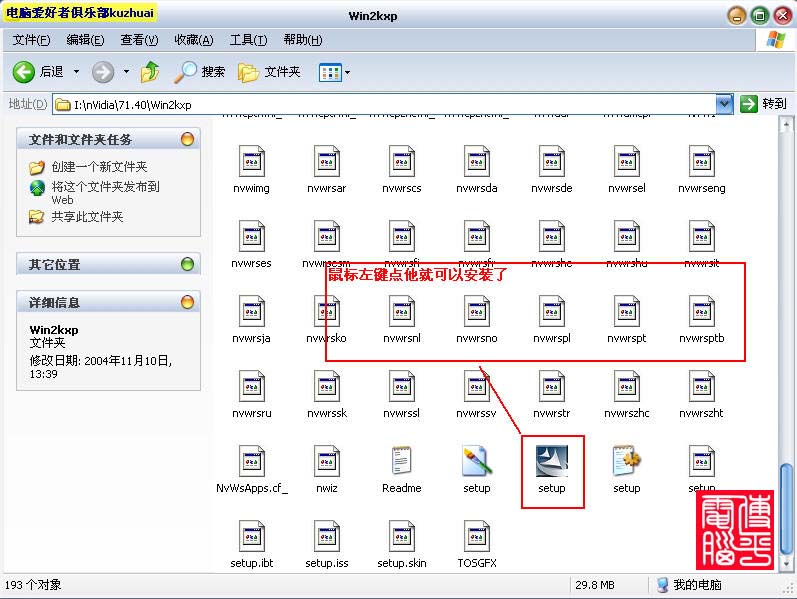Screen dimensions: 797x599
Task: Select the nwiz file icon
Action: [327, 461]
